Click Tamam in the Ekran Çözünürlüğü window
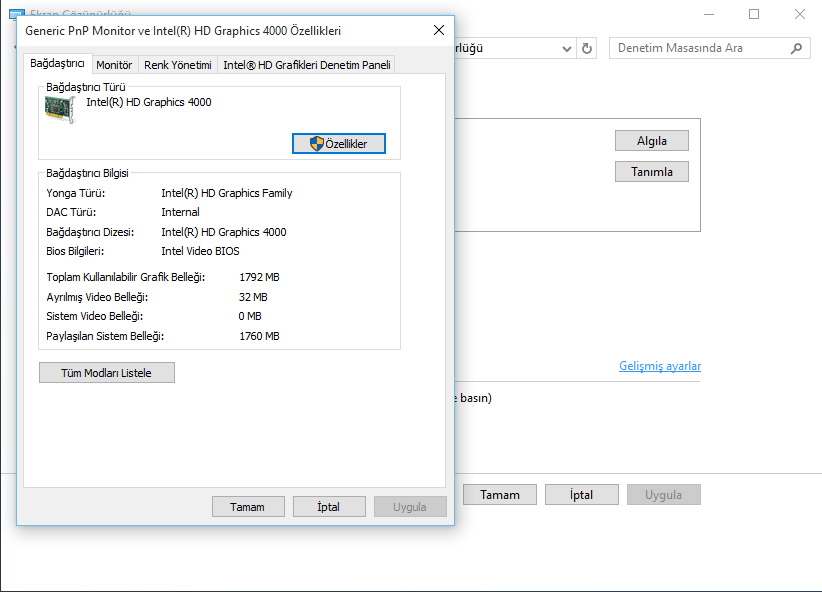The height and width of the screenshot is (592, 822). 500,494
